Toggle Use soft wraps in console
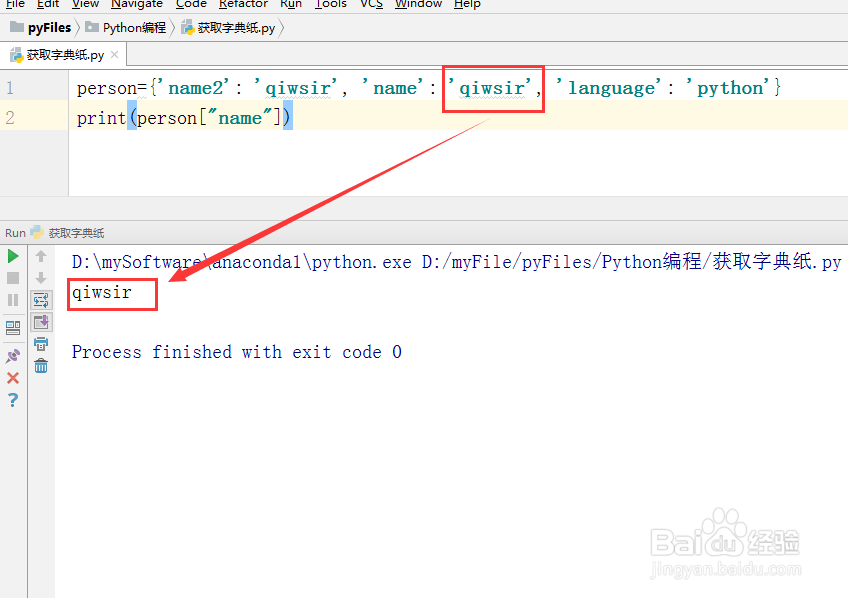 coord(41,300)
